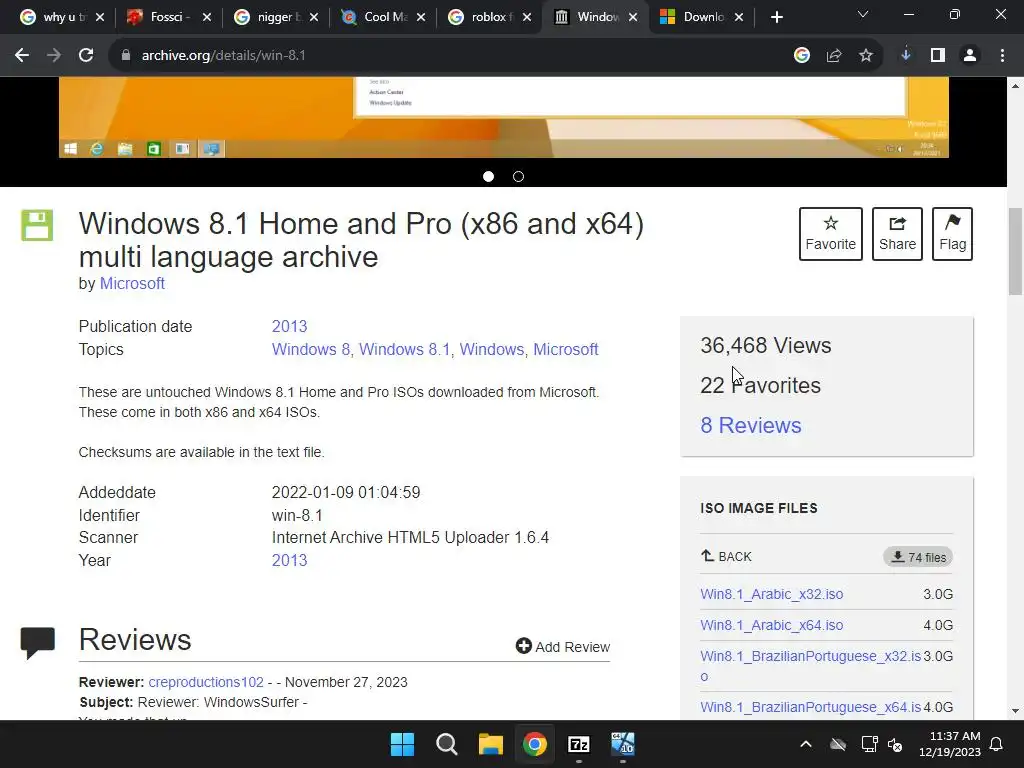Jump to the 8 Reviews link
1024x768 pixels.
pos(751,425)
